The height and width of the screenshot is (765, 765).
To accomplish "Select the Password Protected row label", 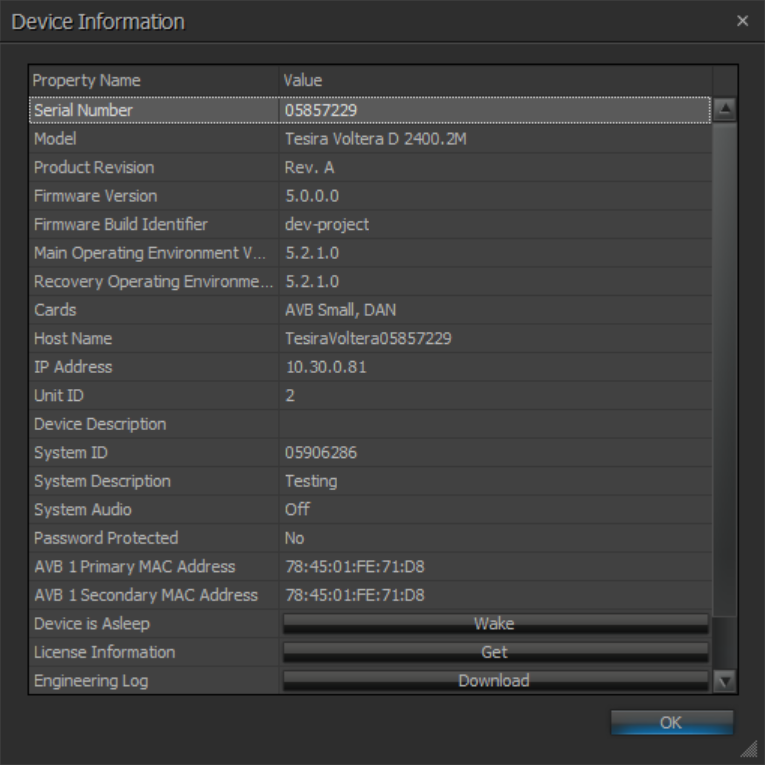I will pyautogui.click(x=106, y=539).
